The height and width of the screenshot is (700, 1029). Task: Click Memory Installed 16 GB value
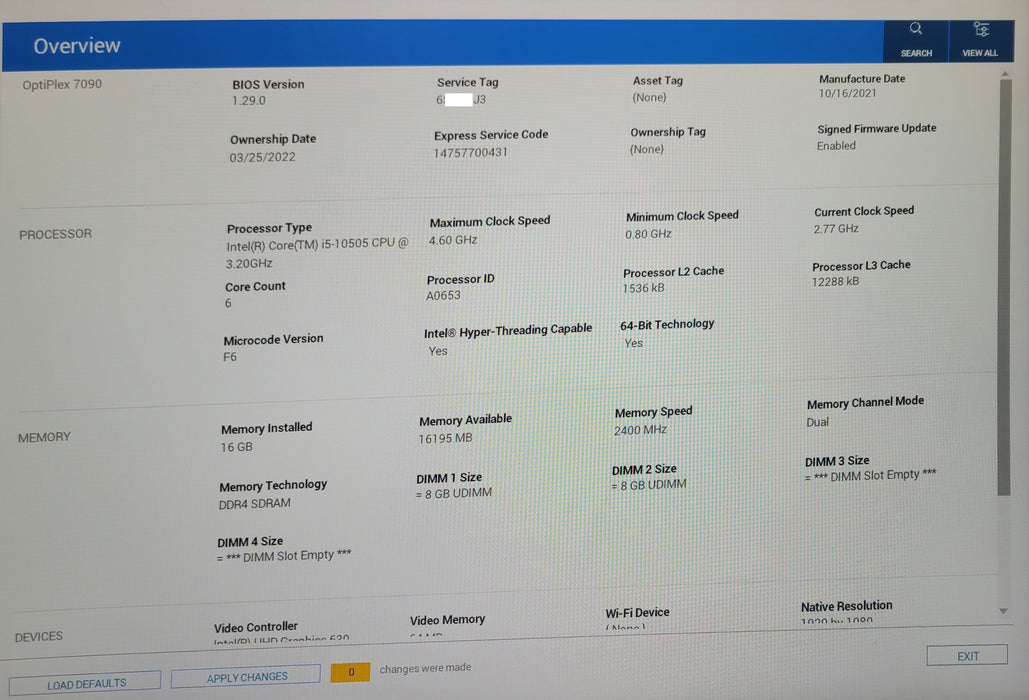point(236,447)
